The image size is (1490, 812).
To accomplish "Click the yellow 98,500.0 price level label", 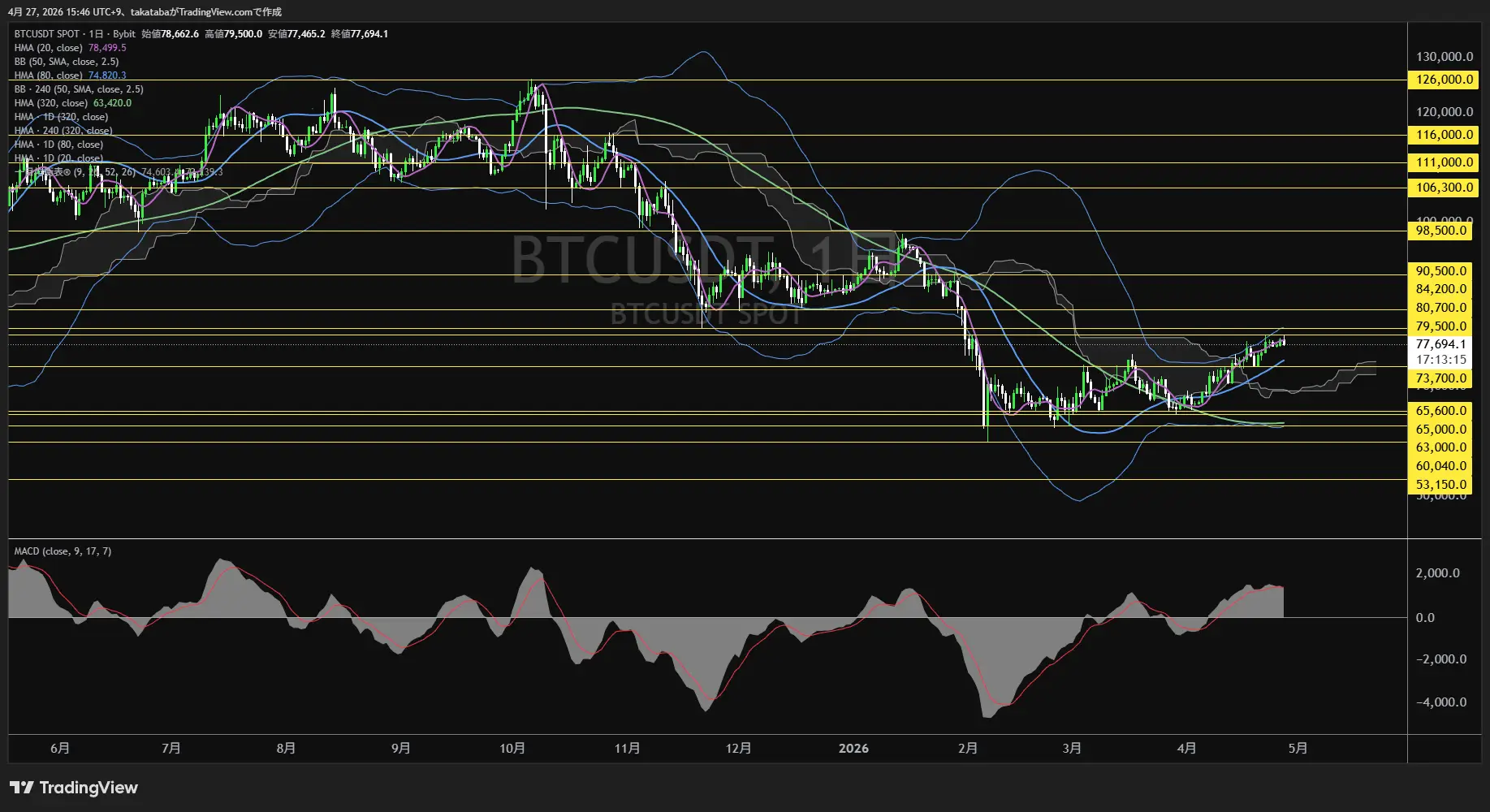I will pos(1441,231).
